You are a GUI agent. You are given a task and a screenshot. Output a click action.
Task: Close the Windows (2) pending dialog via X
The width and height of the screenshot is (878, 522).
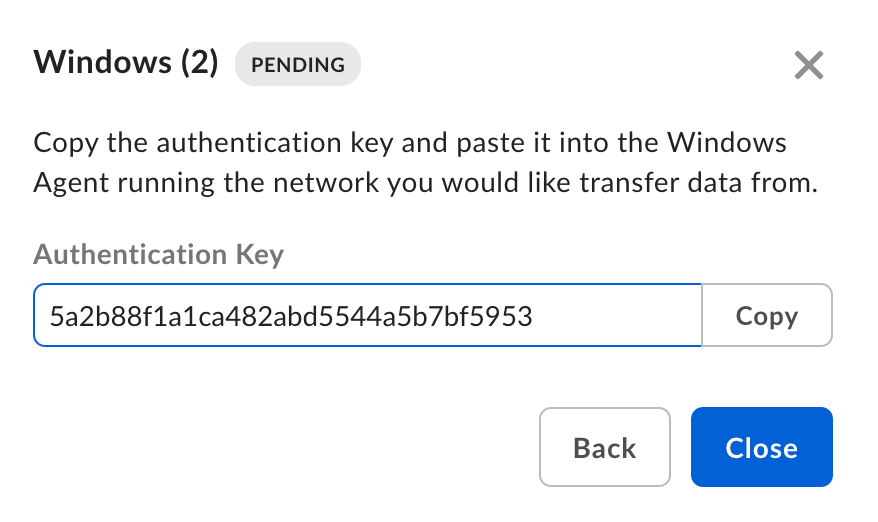click(x=808, y=66)
